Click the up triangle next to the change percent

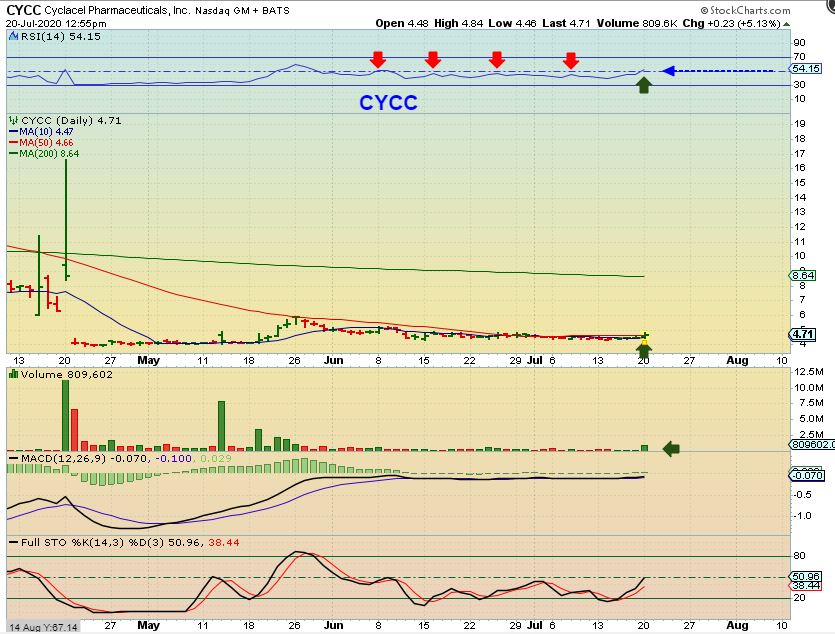tap(787, 24)
